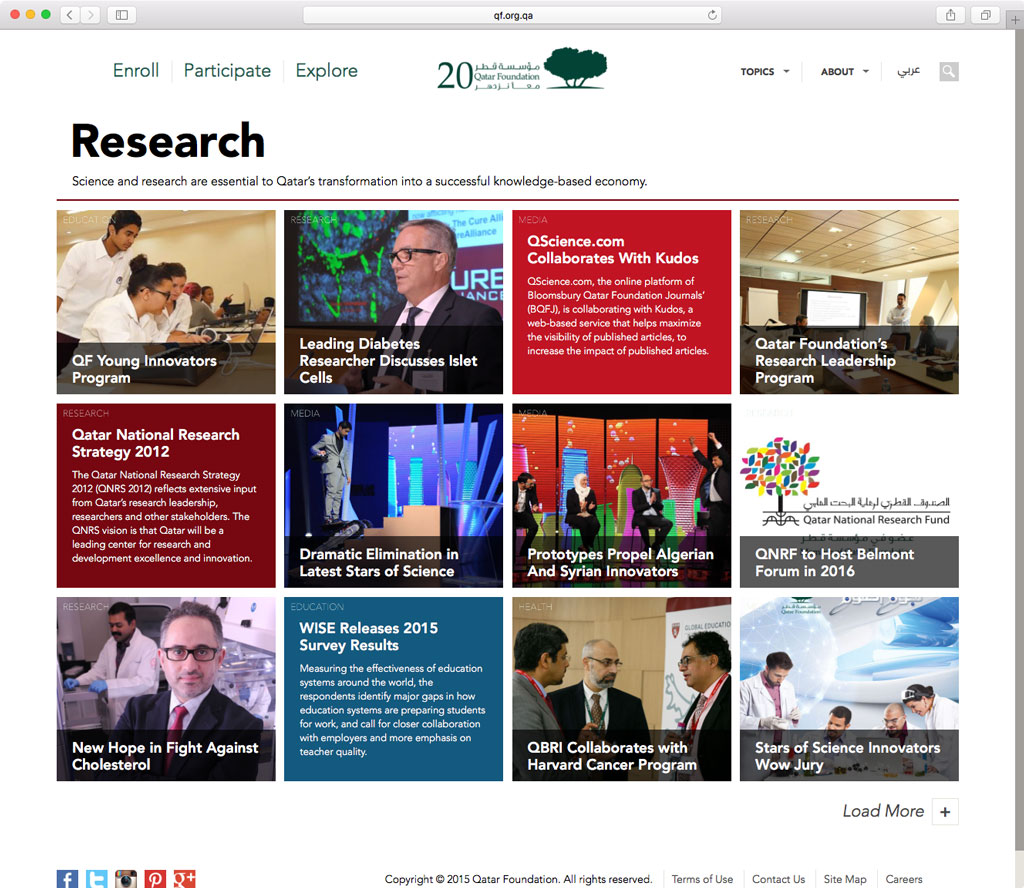Open the Terms of Use footer link
The width and height of the screenshot is (1024, 888).
(702, 879)
